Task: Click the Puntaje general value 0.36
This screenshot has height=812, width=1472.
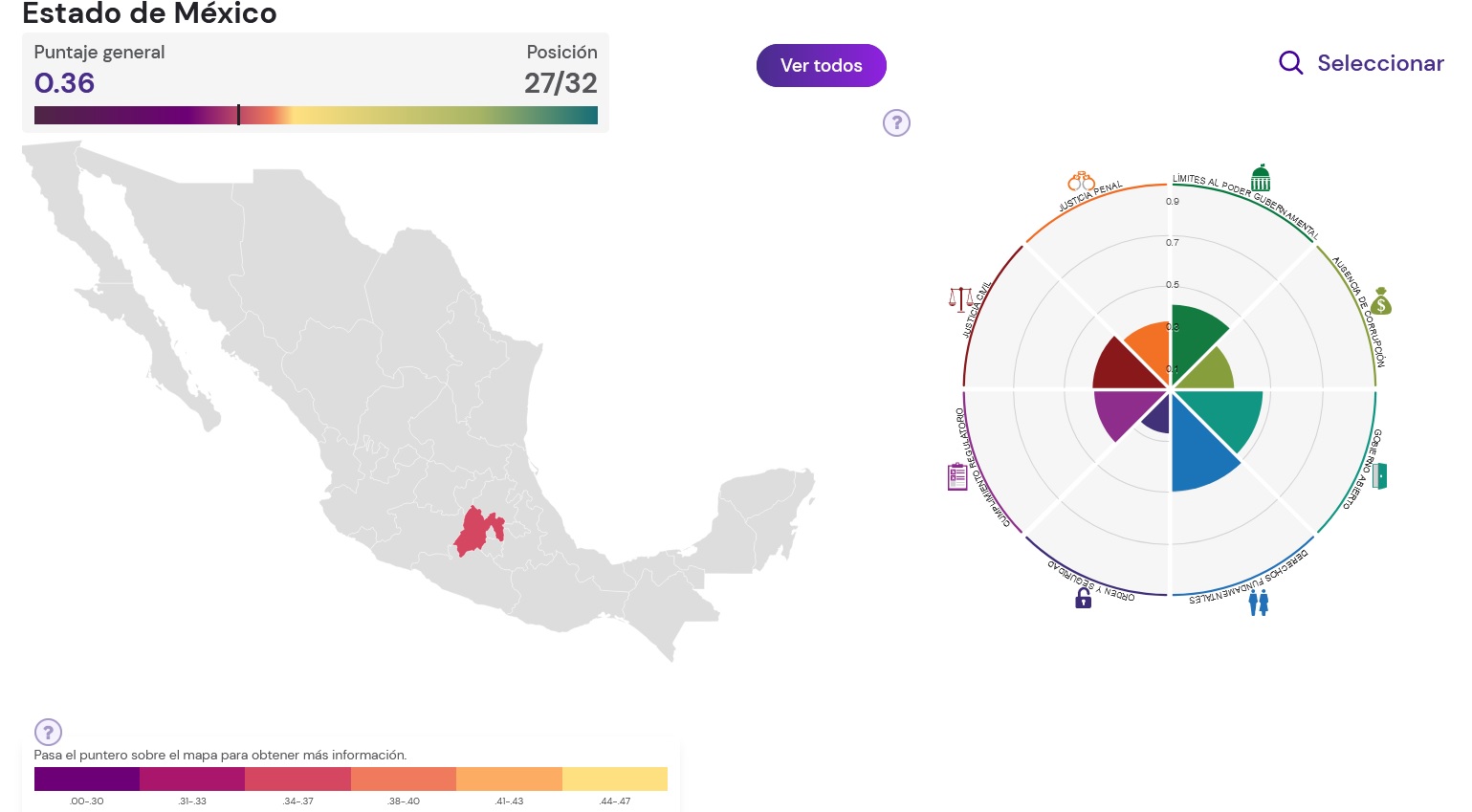Action: (64, 83)
